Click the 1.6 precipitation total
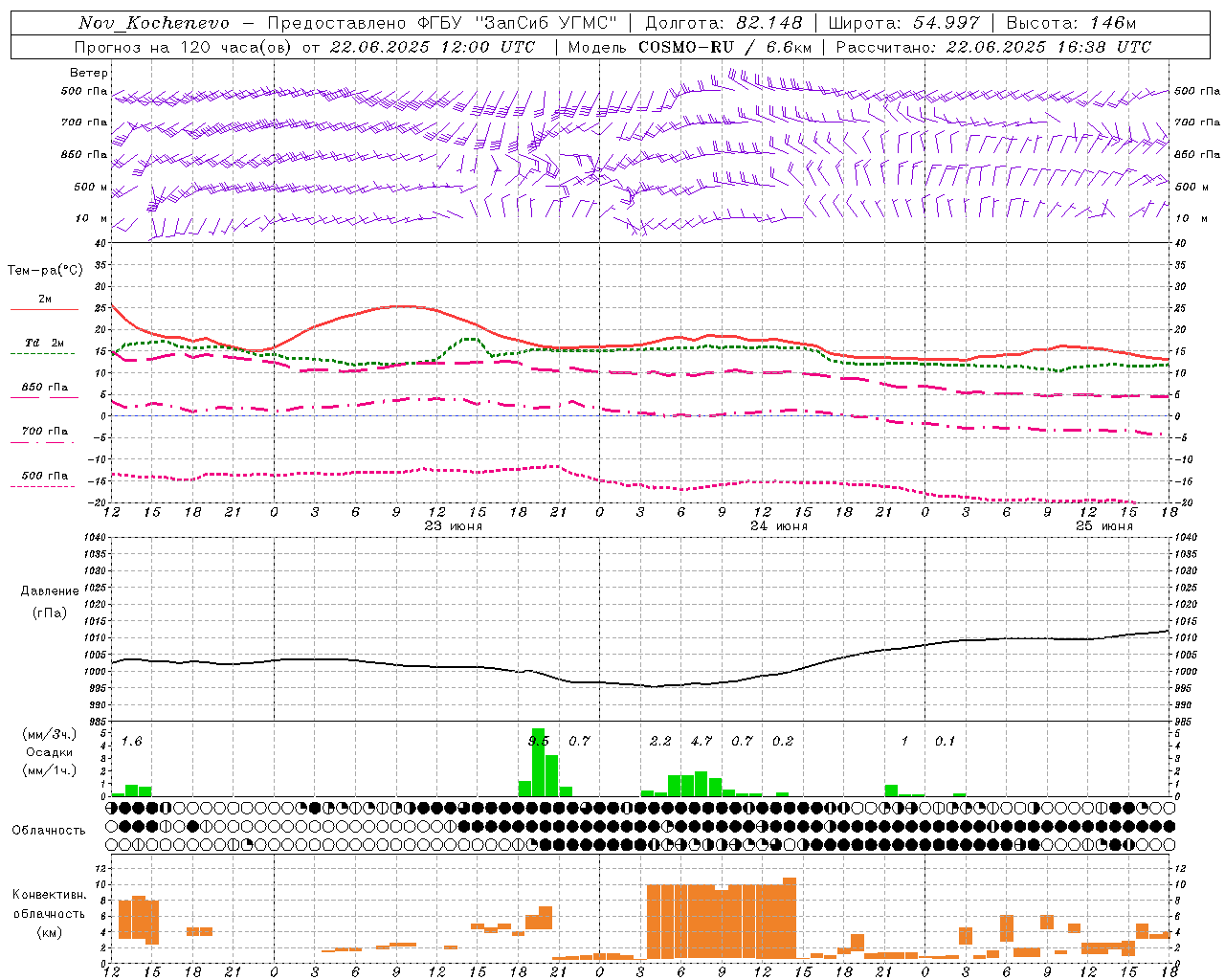The image size is (1225, 980). 131,742
